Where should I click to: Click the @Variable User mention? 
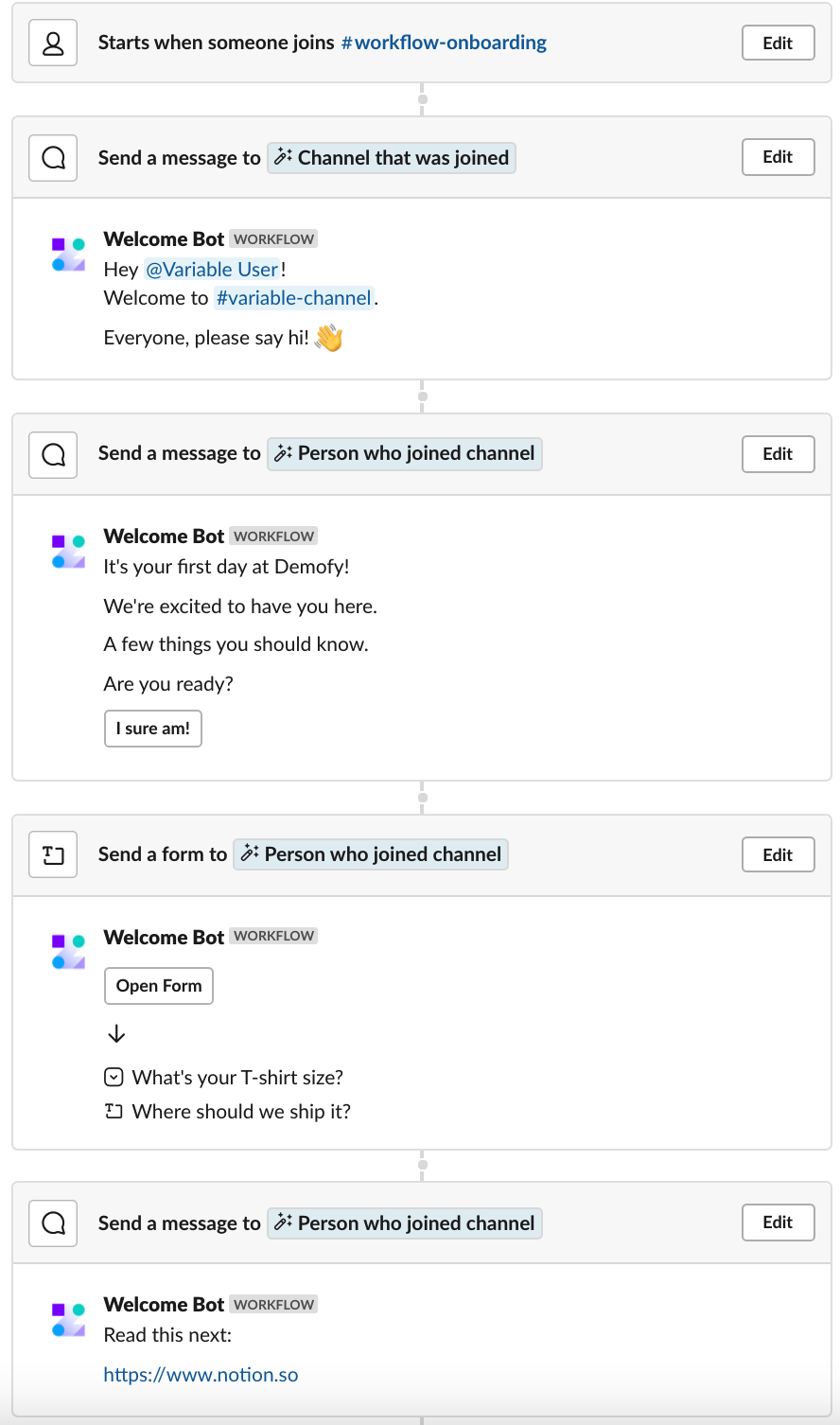(212, 270)
